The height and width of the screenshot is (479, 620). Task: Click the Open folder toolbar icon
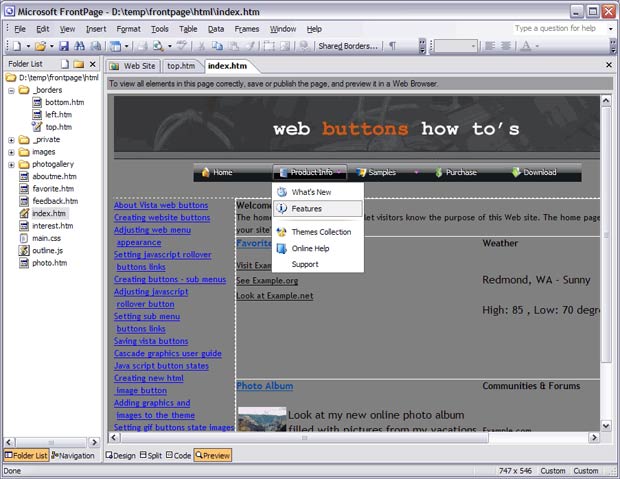tap(40, 46)
